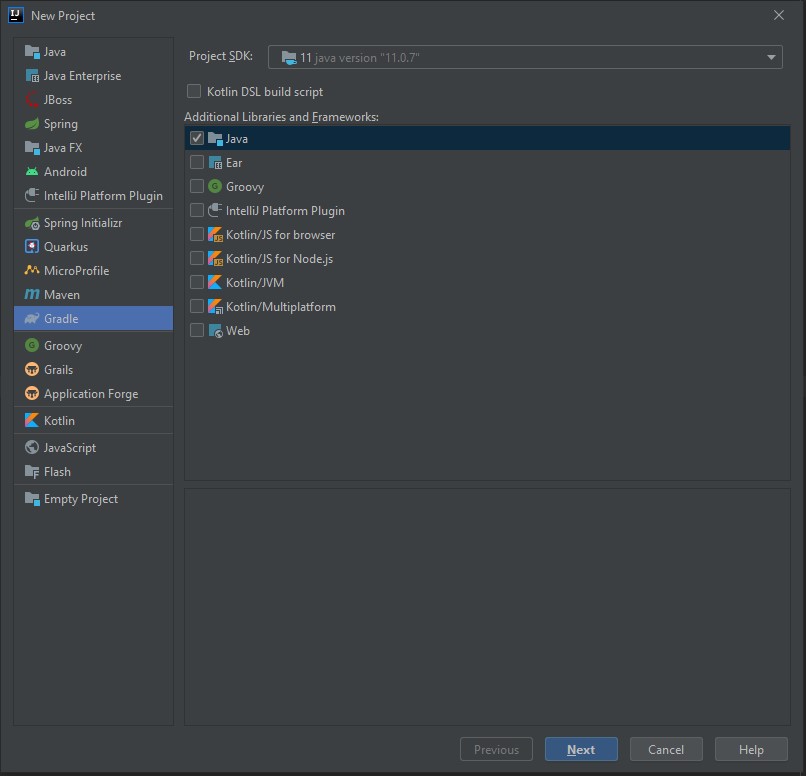Select the Kotlin icon in the sidebar

click(x=32, y=420)
